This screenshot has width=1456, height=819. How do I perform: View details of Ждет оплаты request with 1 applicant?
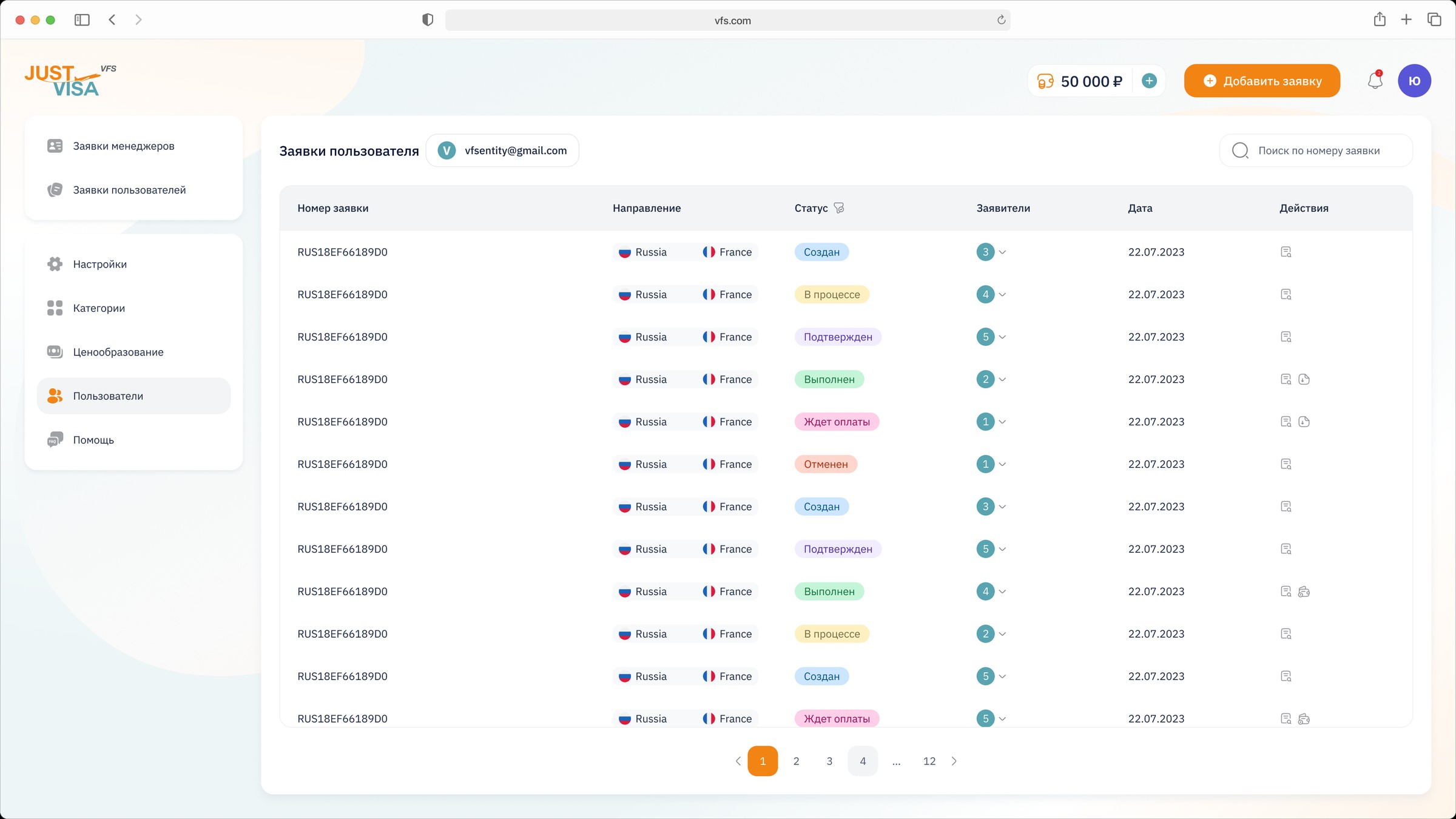coord(1286,422)
